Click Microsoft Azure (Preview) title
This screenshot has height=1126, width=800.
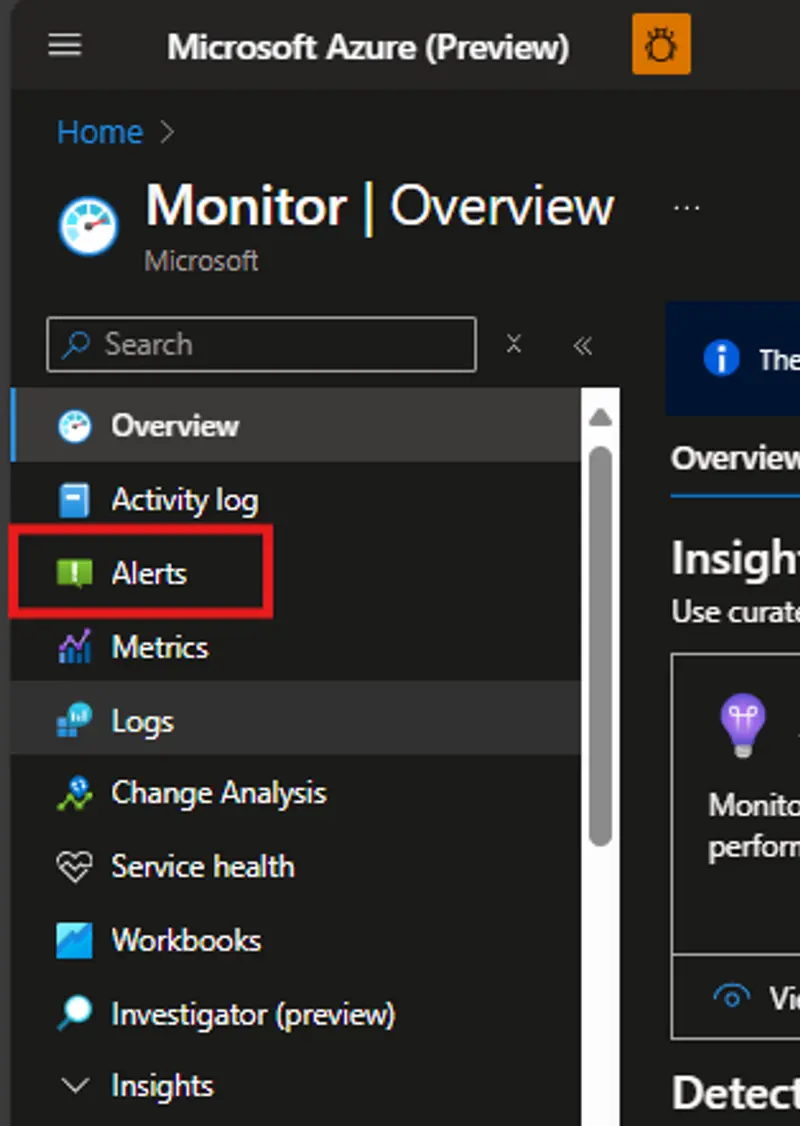tap(368, 47)
